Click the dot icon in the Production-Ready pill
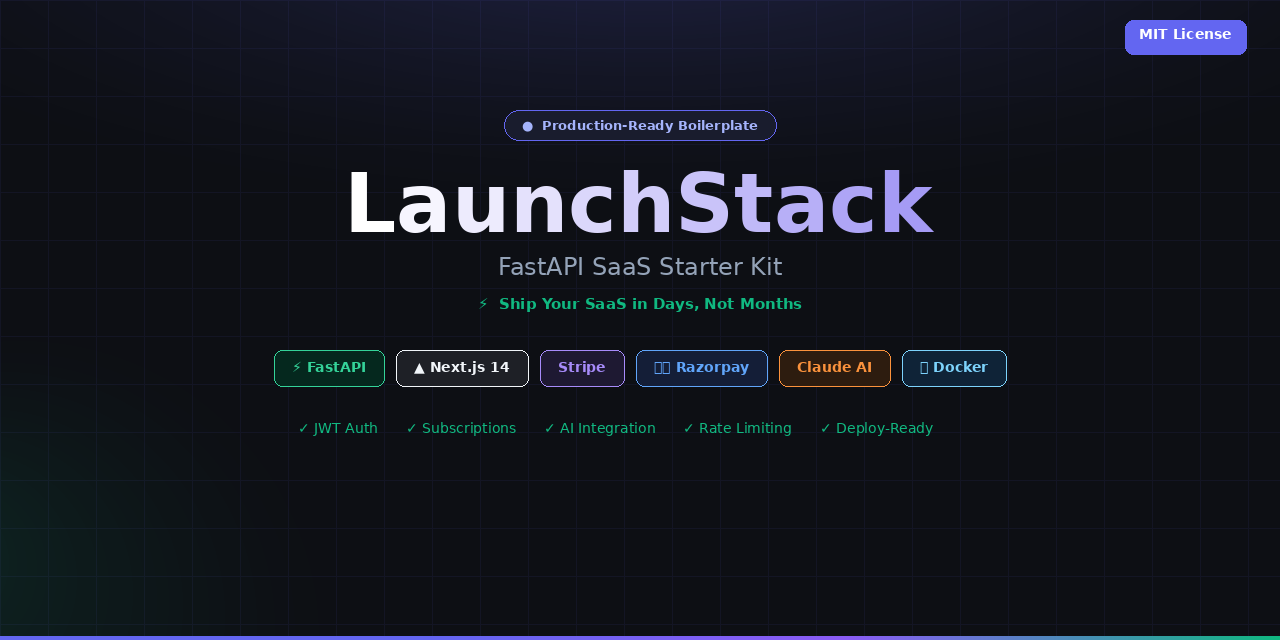Image resolution: width=1280 pixels, height=640 pixels. pos(527,126)
